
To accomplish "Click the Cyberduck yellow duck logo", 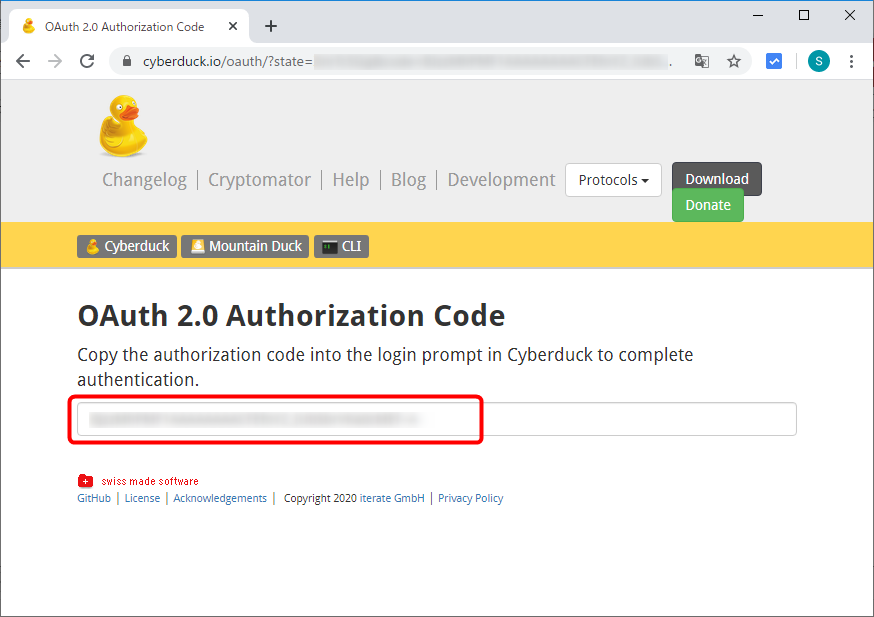I will pos(123,126).
